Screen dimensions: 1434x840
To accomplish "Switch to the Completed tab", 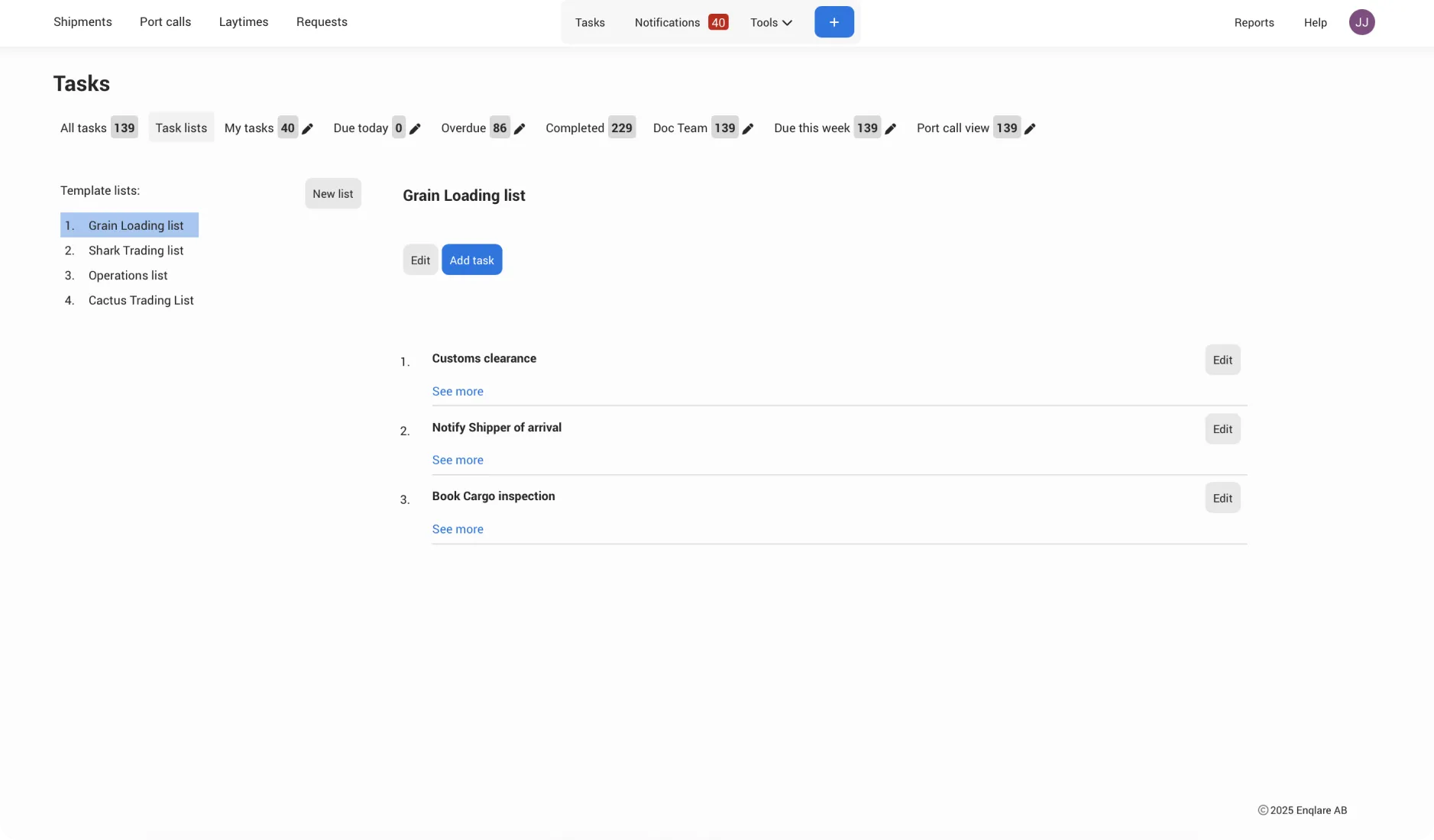I will pos(590,128).
